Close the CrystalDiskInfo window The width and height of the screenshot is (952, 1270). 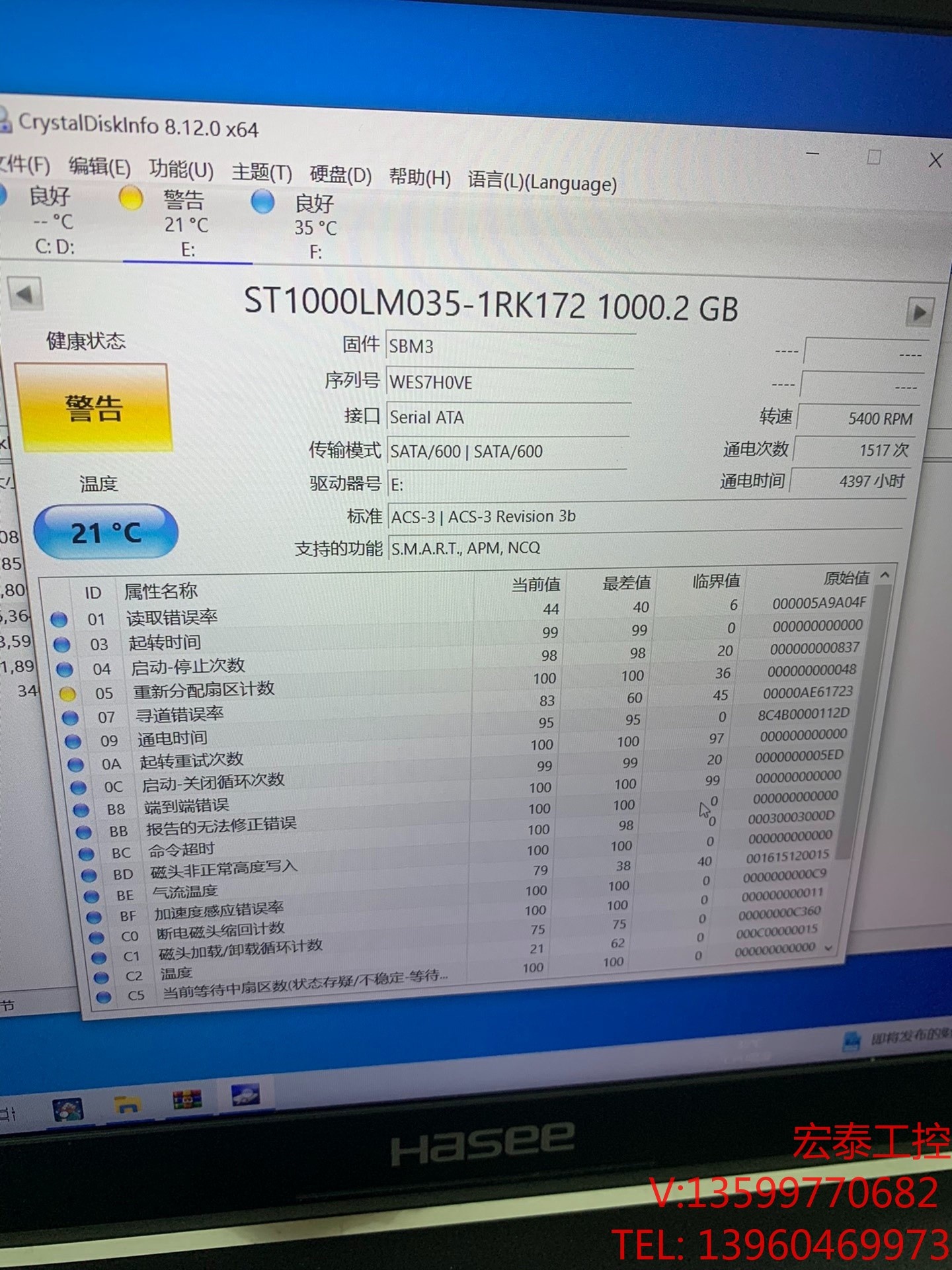[935, 159]
